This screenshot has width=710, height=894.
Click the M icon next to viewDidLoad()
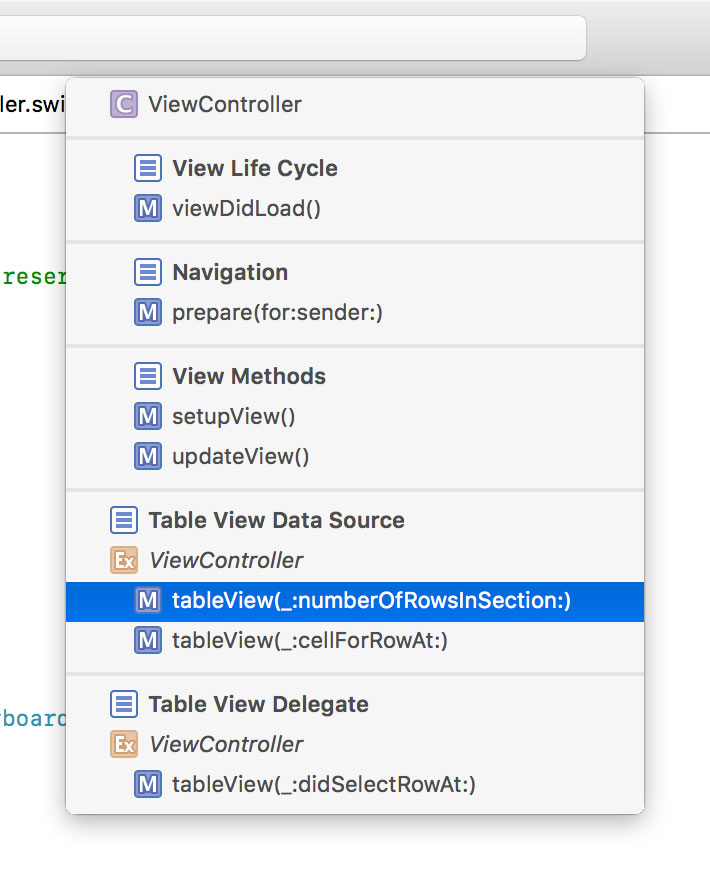tap(148, 208)
